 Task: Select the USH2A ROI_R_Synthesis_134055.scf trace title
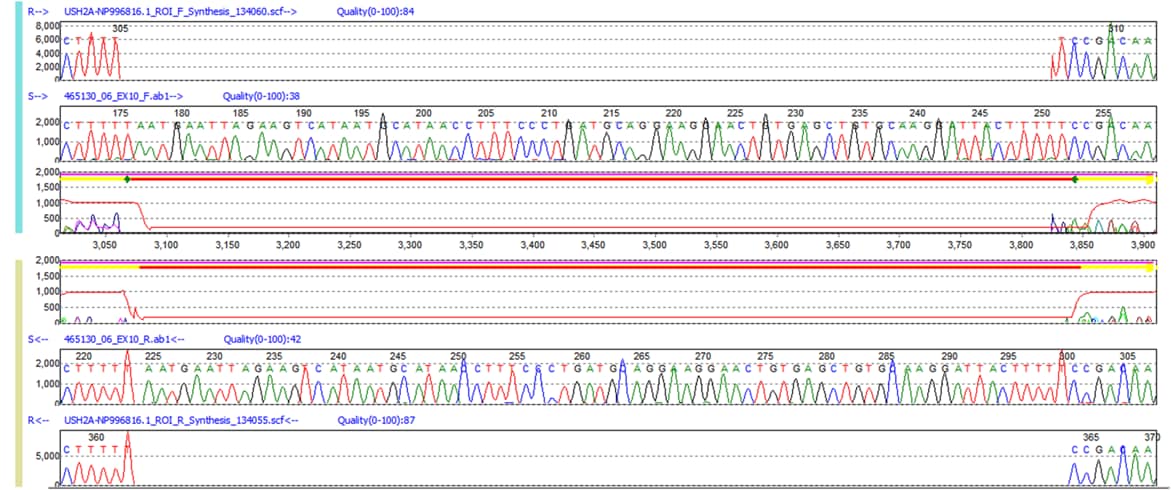tap(183, 420)
